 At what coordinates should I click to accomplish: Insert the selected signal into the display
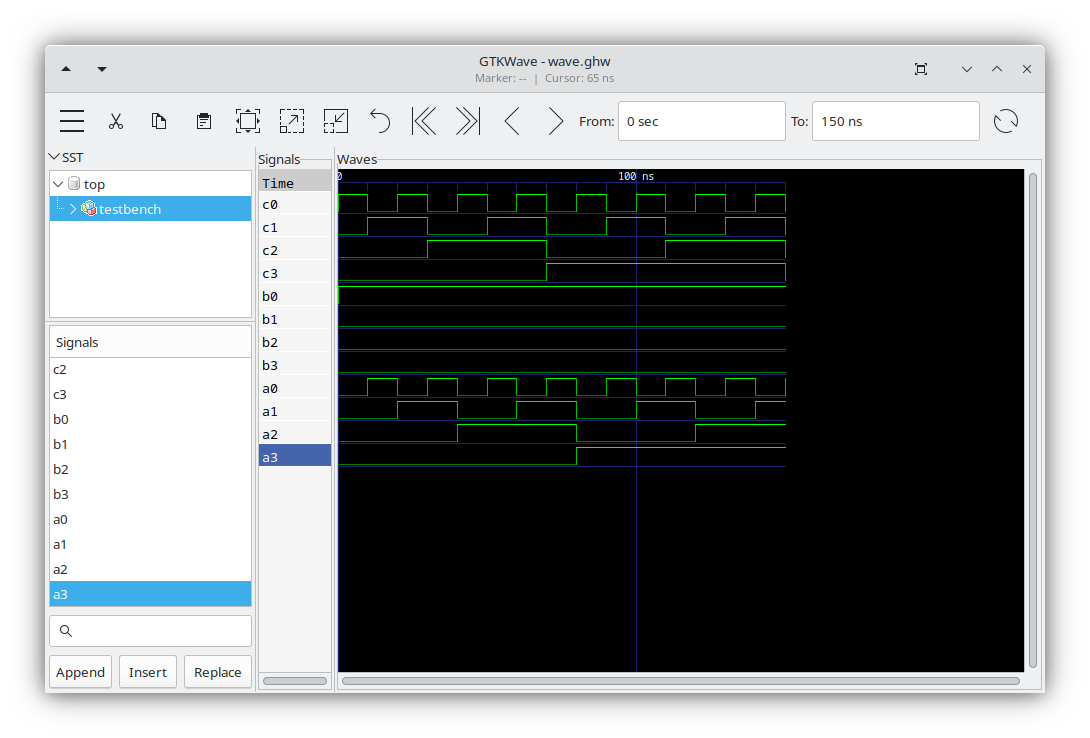coord(147,671)
